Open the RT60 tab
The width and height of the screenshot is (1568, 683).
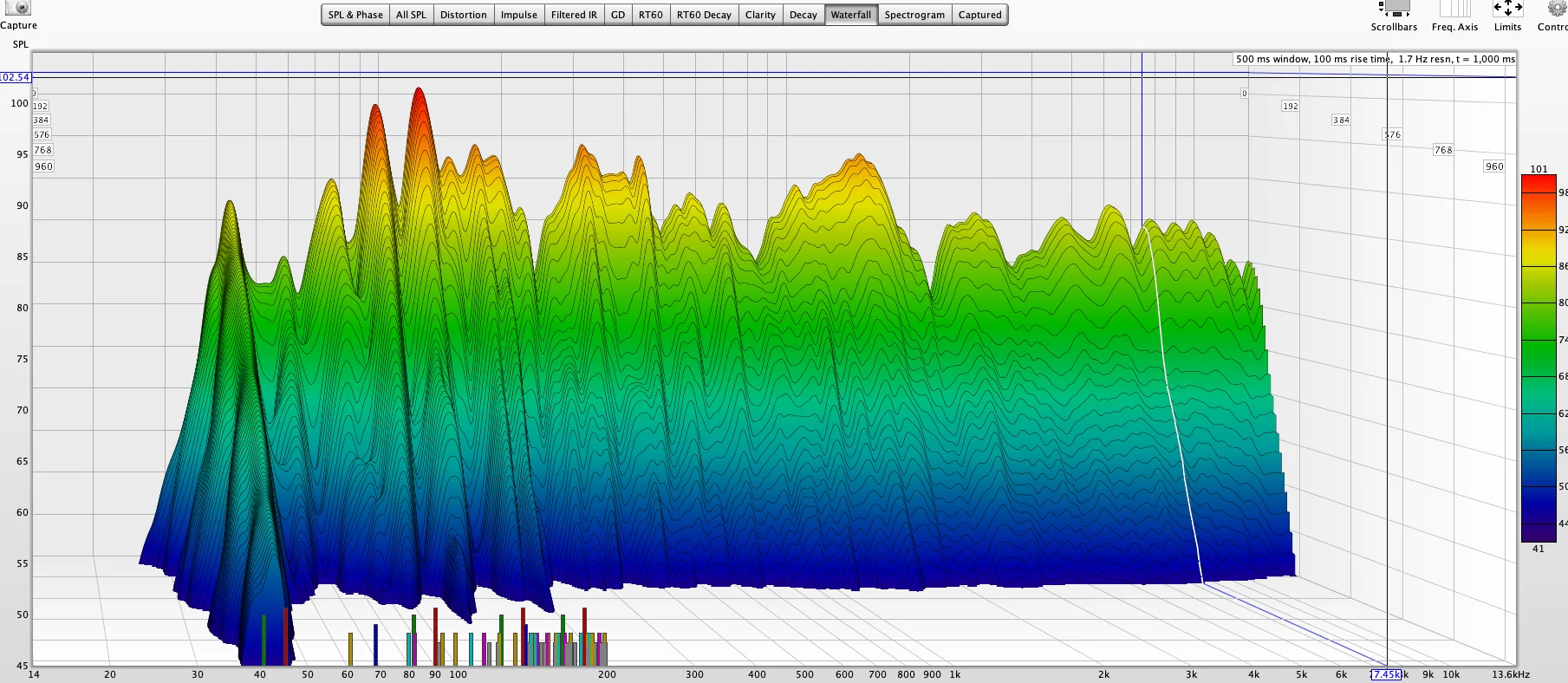[x=650, y=15]
